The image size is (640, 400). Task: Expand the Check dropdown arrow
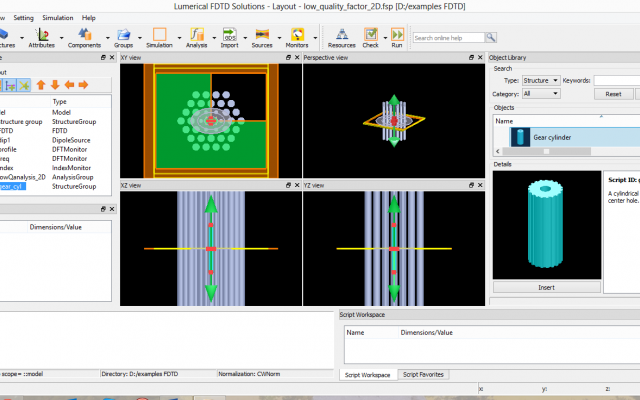pos(384,38)
